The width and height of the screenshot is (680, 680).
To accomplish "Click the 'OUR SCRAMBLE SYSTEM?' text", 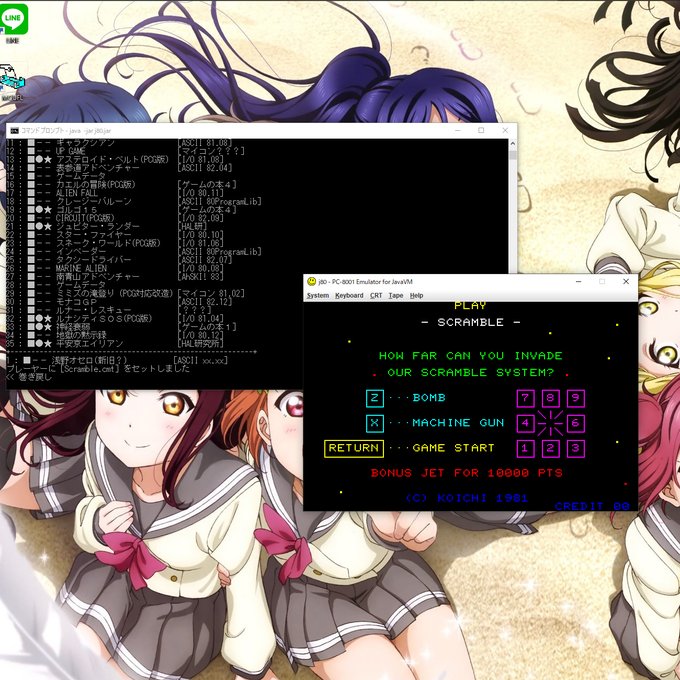I will (x=471, y=373).
